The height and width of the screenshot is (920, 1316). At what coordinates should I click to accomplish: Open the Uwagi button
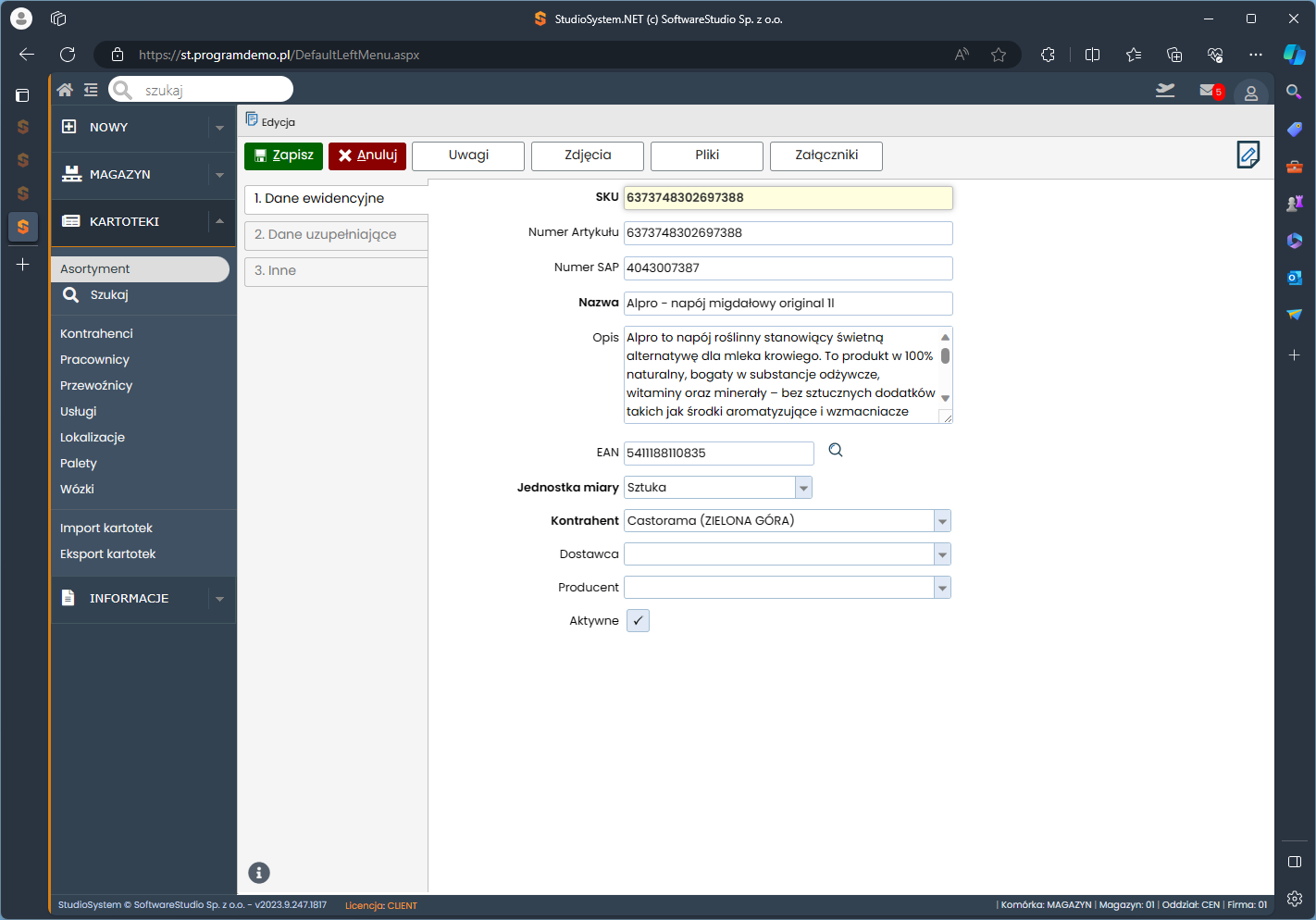pos(468,155)
